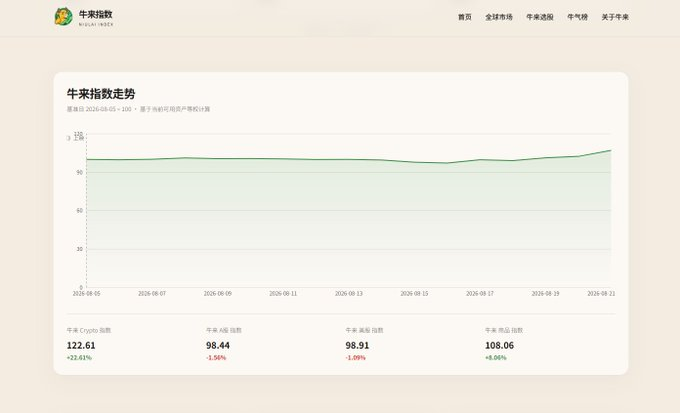The width and height of the screenshot is (680, 413).
Task: Click the 2026-08-19 x-axis date label
Action: point(546,294)
